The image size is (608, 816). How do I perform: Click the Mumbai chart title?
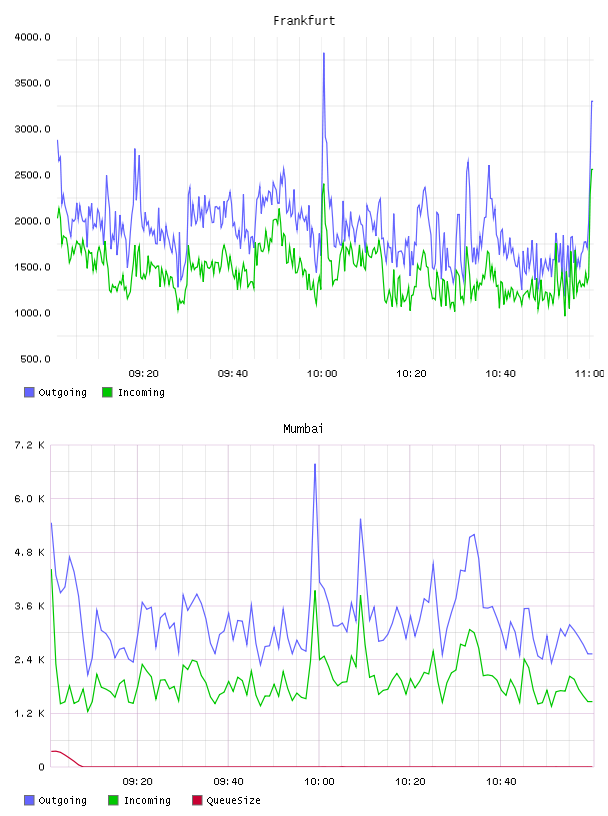[x=303, y=429]
